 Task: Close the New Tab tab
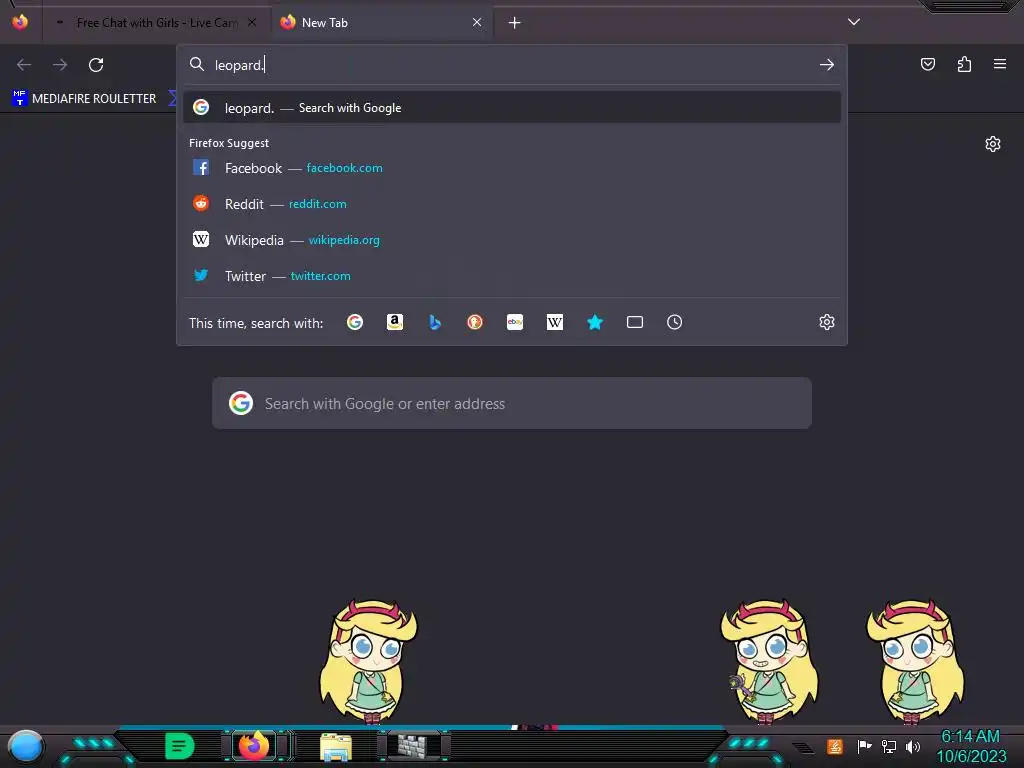pos(477,22)
